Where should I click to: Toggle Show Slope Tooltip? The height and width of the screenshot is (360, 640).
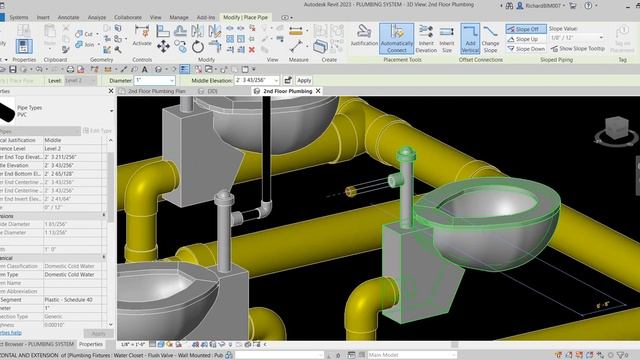[578, 49]
